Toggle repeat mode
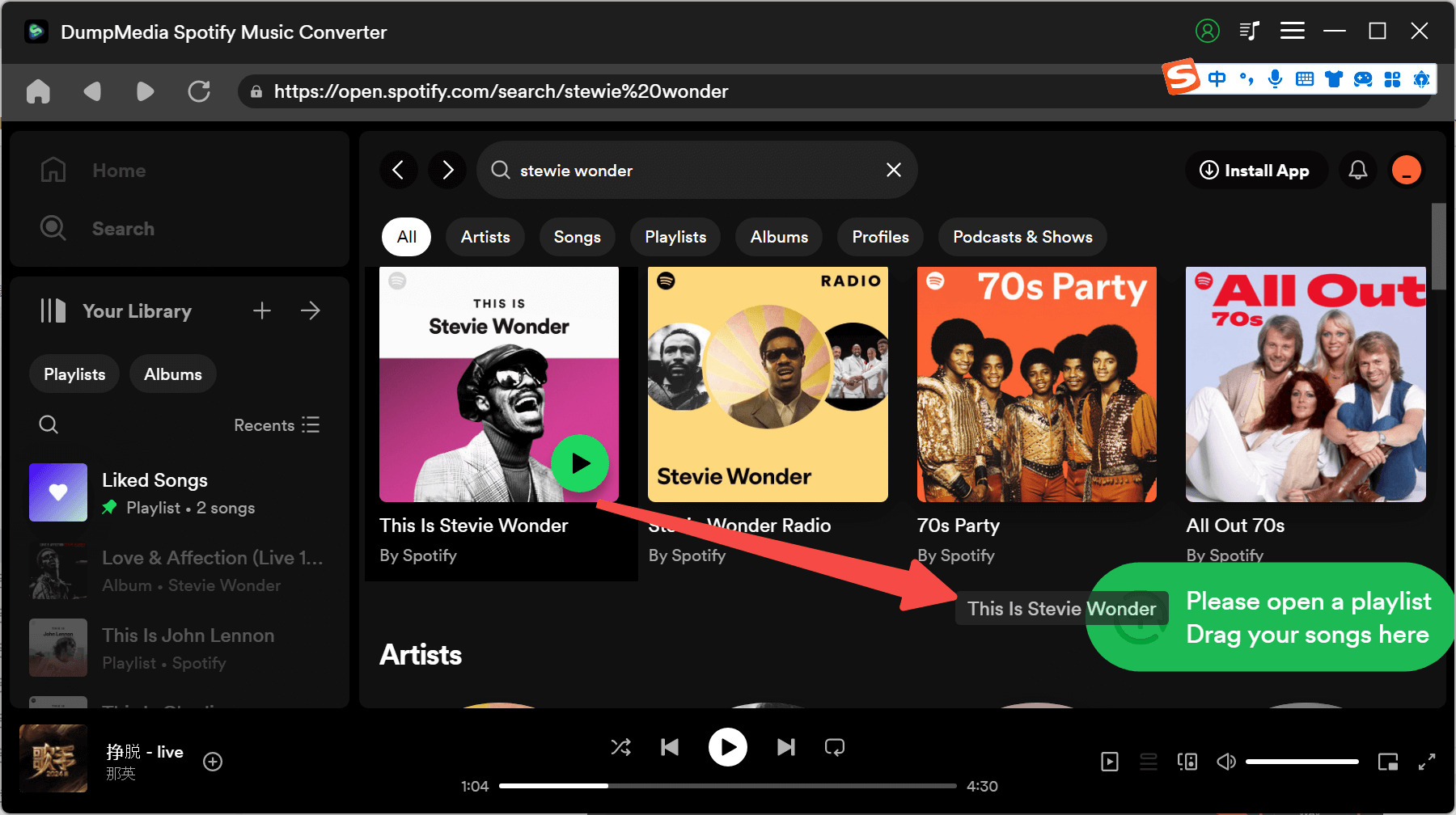Viewport: 1456px width, 815px height. pyautogui.click(x=835, y=747)
